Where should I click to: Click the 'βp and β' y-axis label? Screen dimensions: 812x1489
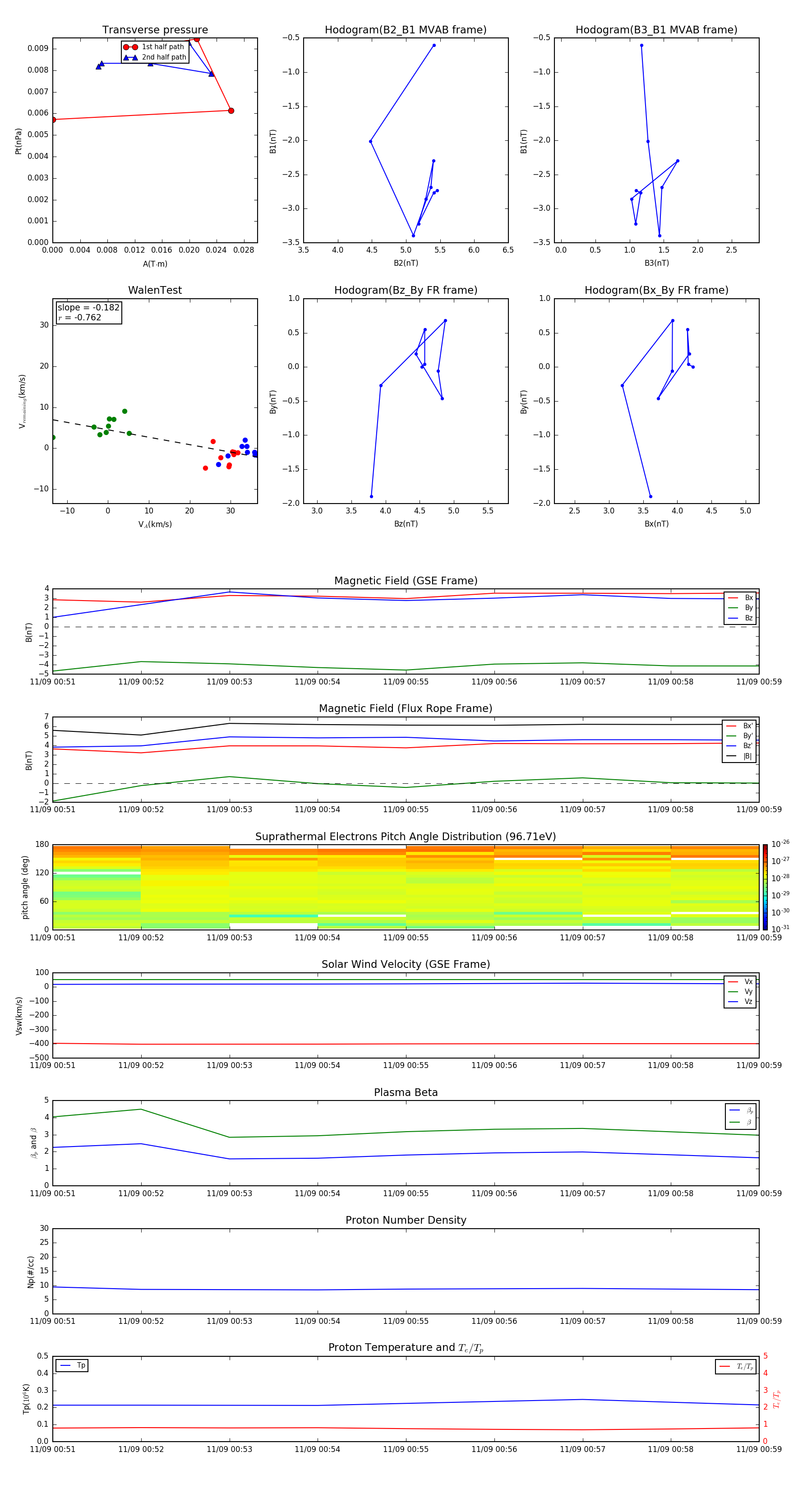33,1143
